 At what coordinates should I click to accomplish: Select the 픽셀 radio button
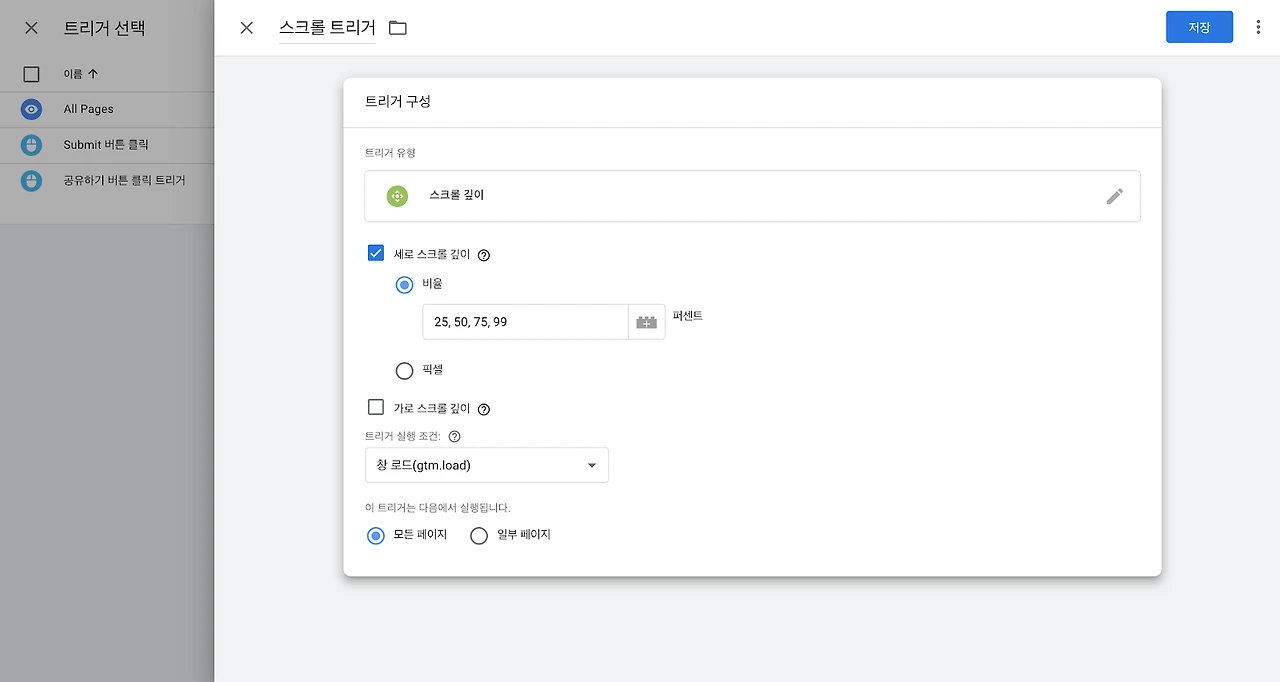(x=404, y=371)
